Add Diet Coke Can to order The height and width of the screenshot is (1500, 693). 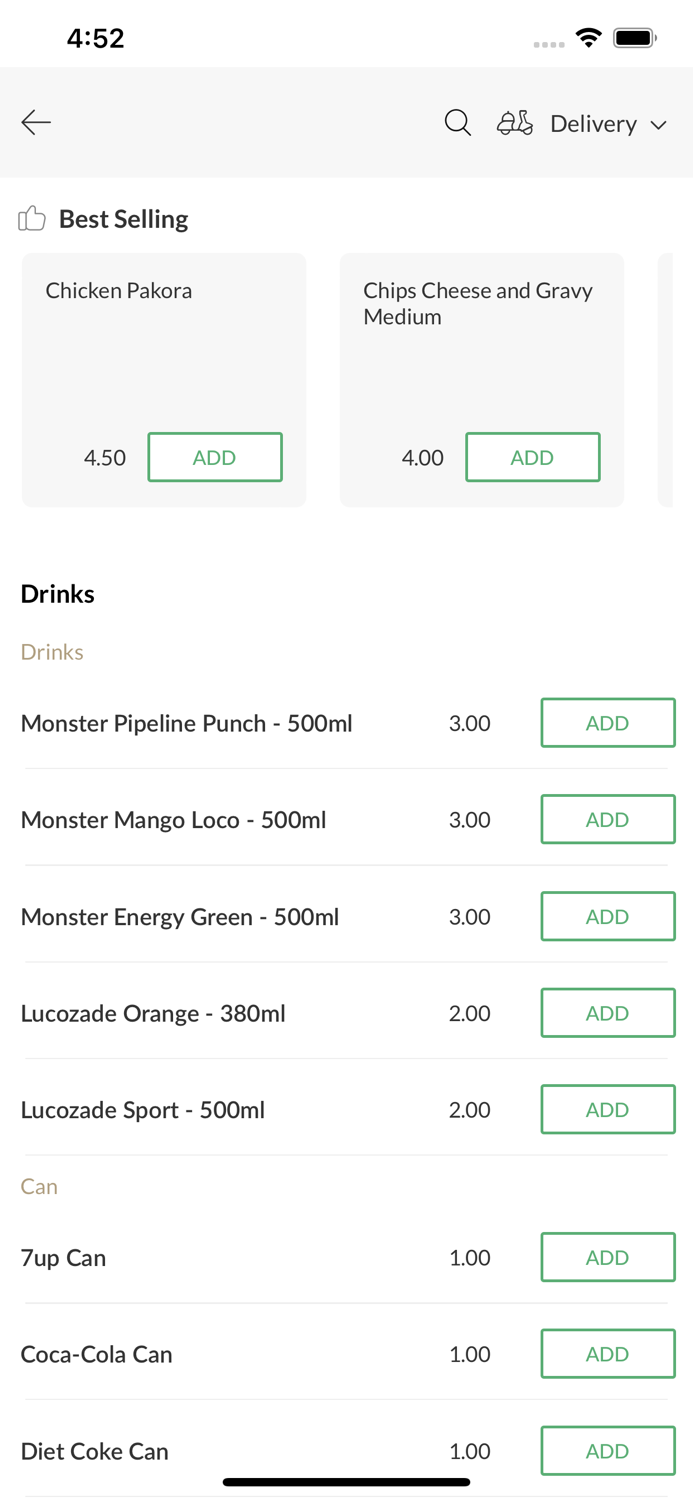(607, 1451)
